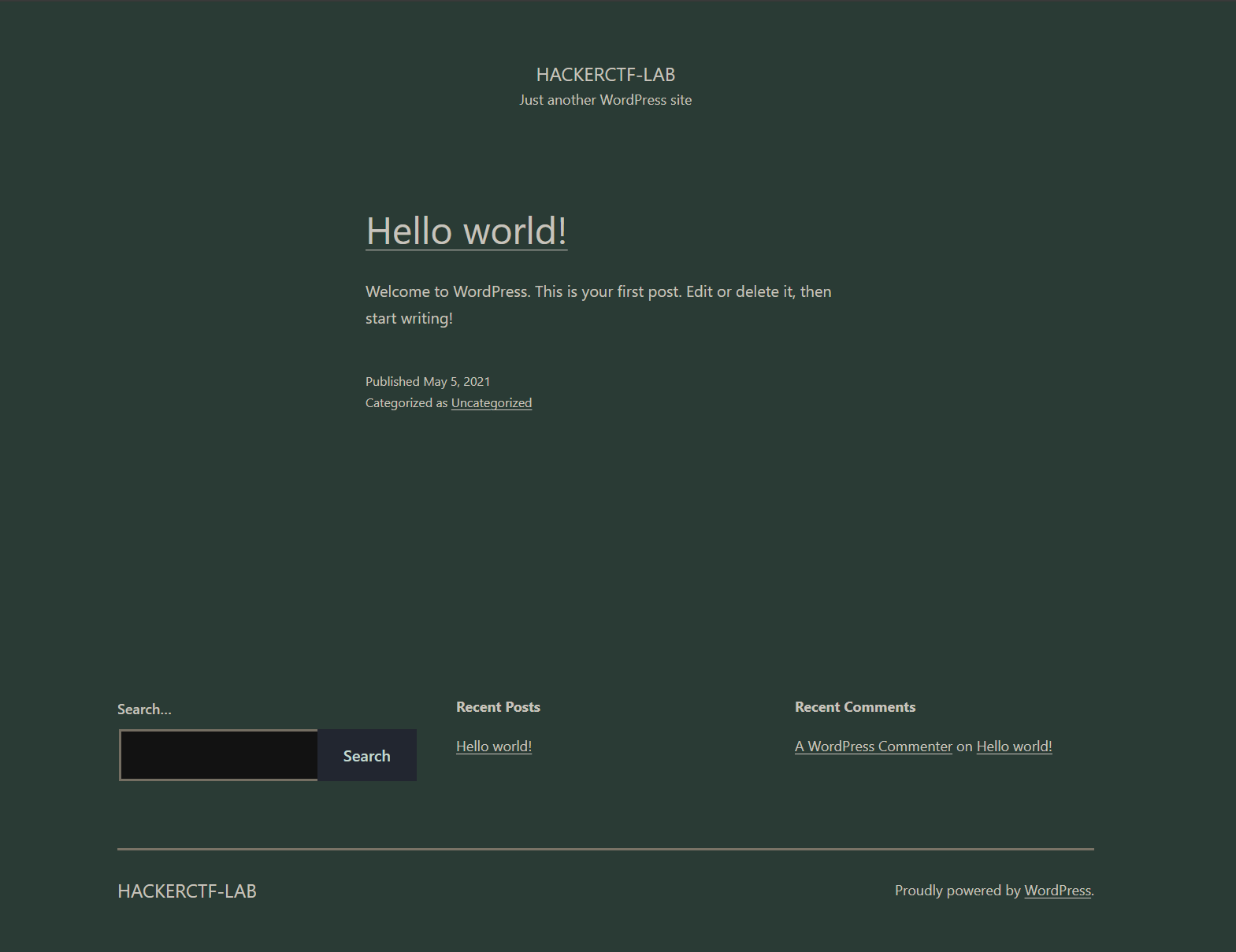Open the large 'Hello world!' post title

tap(466, 232)
